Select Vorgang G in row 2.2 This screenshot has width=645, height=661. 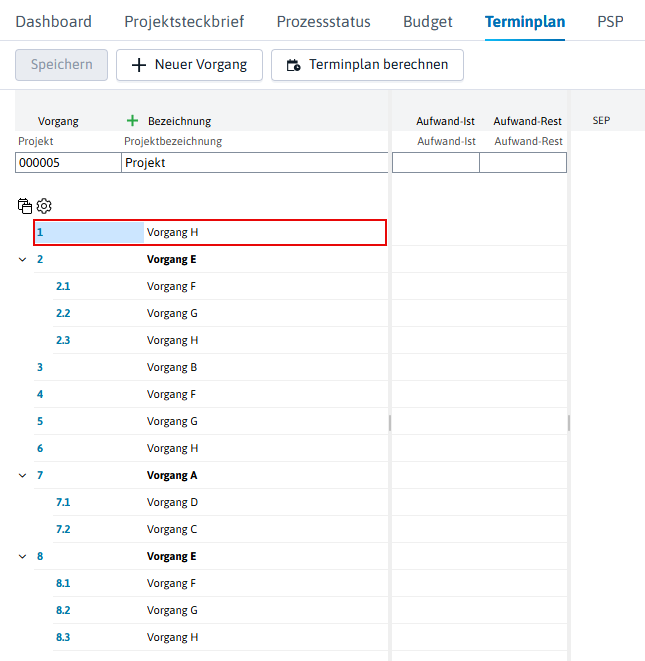pyautogui.click(x=172, y=313)
